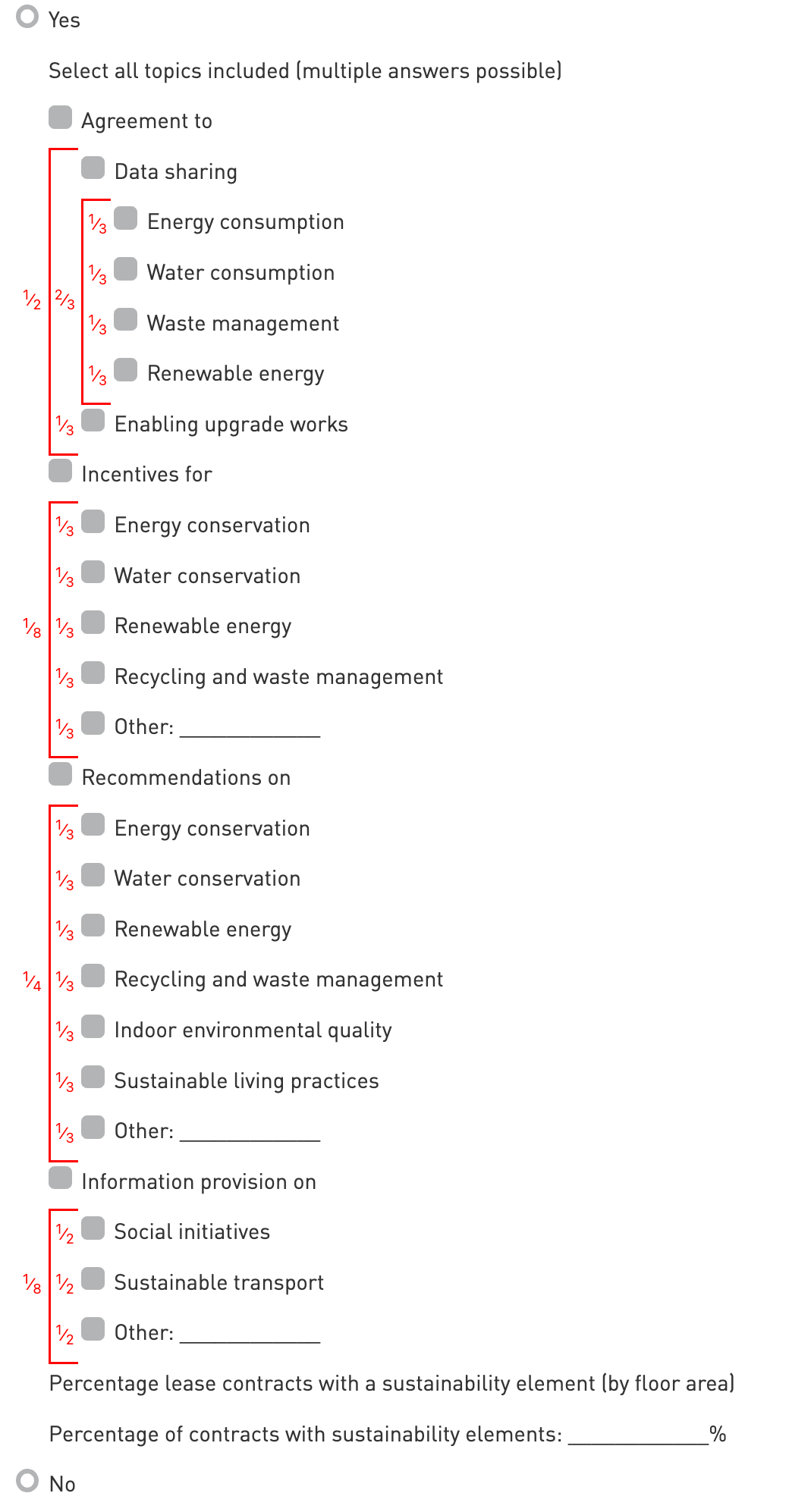Select the Yes radio button
The width and height of the screenshot is (789, 1512).
pos(27,17)
